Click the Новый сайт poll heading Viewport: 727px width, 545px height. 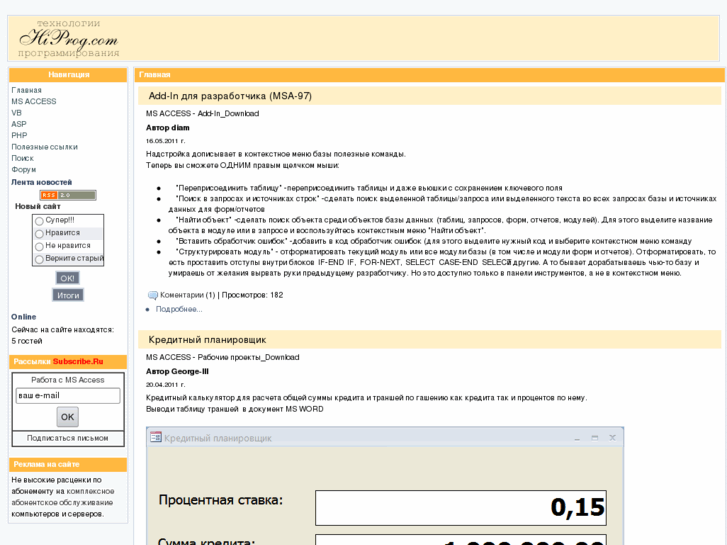click(x=38, y=206)
